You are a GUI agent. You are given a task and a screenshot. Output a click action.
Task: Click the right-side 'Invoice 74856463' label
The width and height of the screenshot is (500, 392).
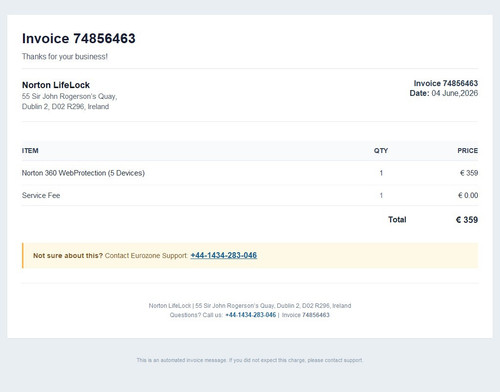(446, 83)
